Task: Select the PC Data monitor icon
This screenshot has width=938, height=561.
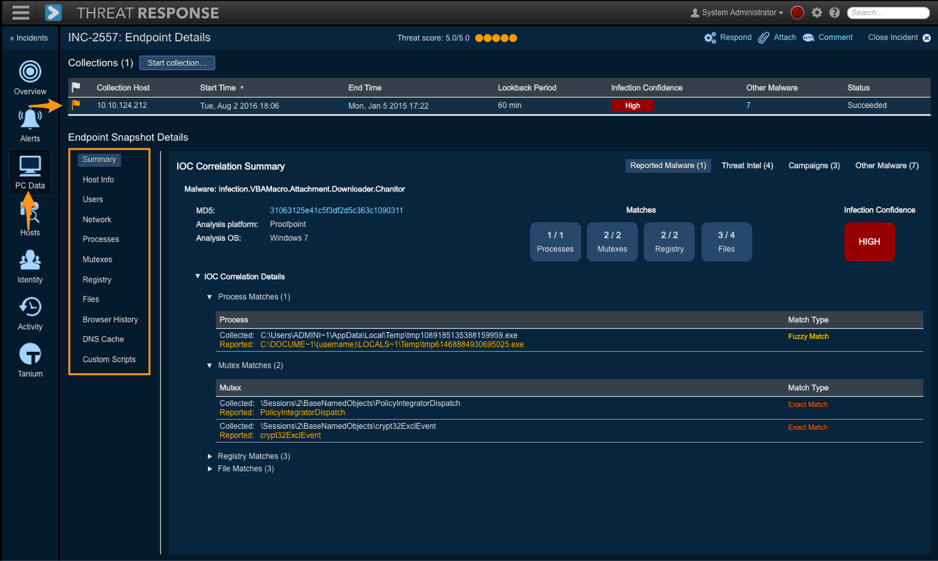Action: 30,167
